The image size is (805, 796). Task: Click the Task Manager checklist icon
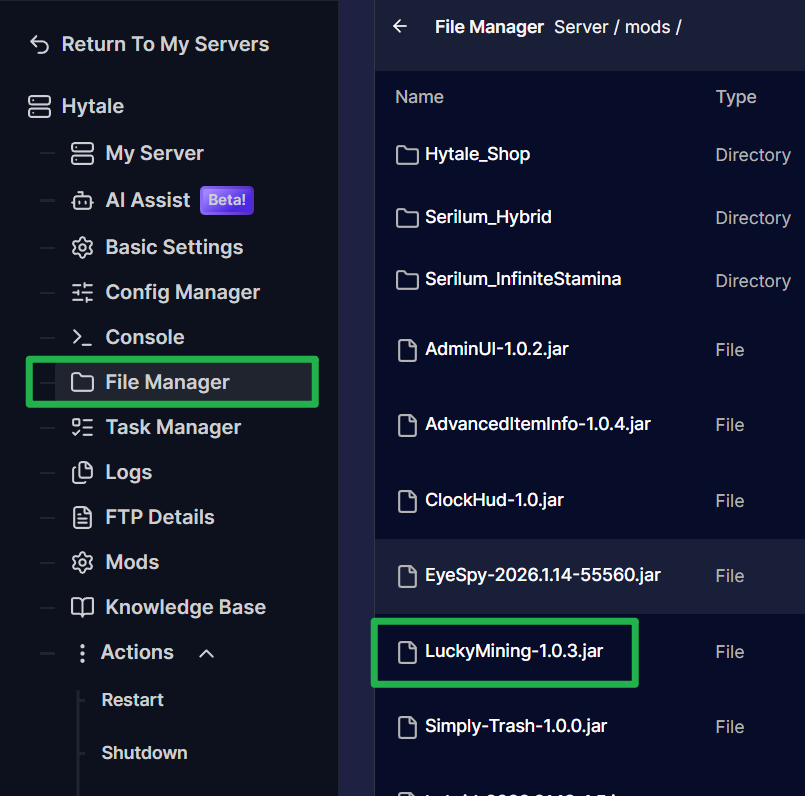[82, 428]
